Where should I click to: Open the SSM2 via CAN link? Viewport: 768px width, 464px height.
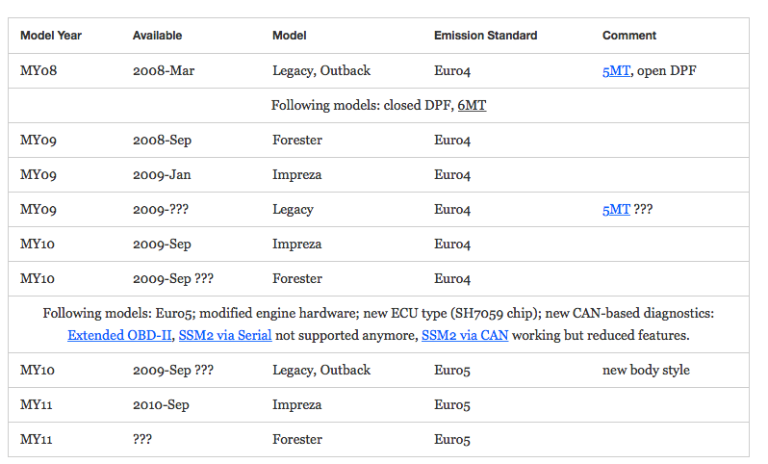pyautogui.click(x=465, y=335)
